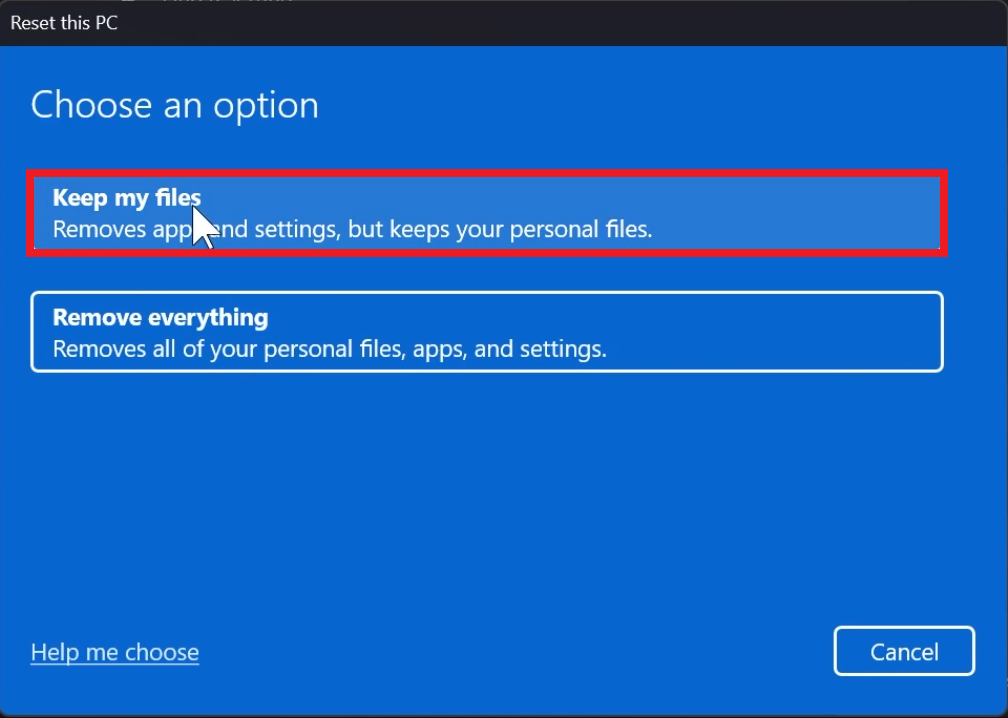Pick the option that removes apps and settings only

(x=487, y=213)
